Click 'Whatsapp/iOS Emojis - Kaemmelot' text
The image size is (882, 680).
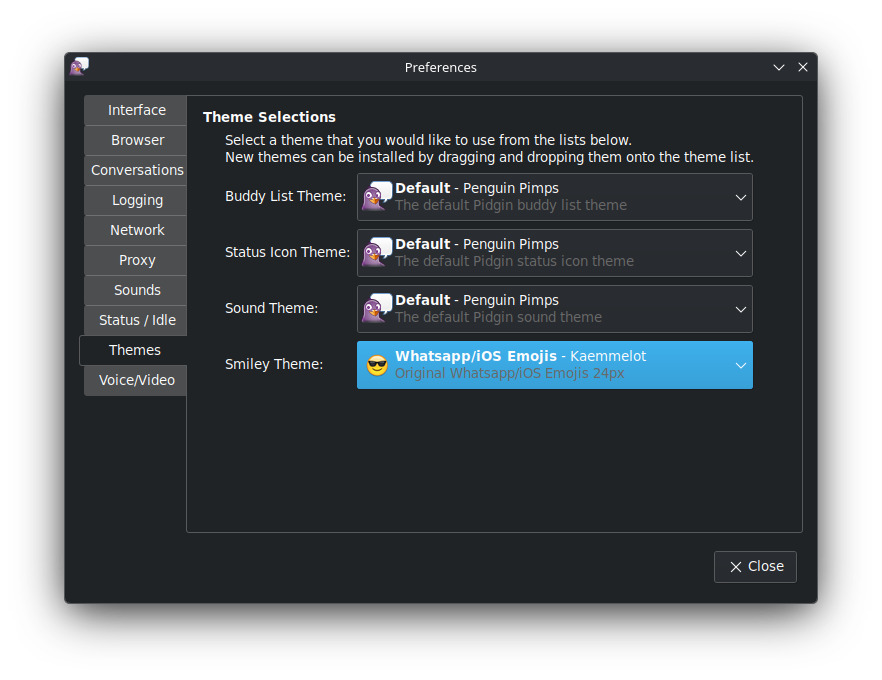pos(520,356)
